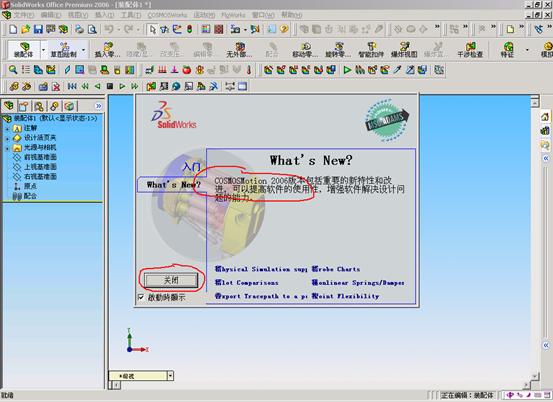Open the 特征 Features button dropdown arrow
Screen dimensions: 553x402
click(527, 50)
